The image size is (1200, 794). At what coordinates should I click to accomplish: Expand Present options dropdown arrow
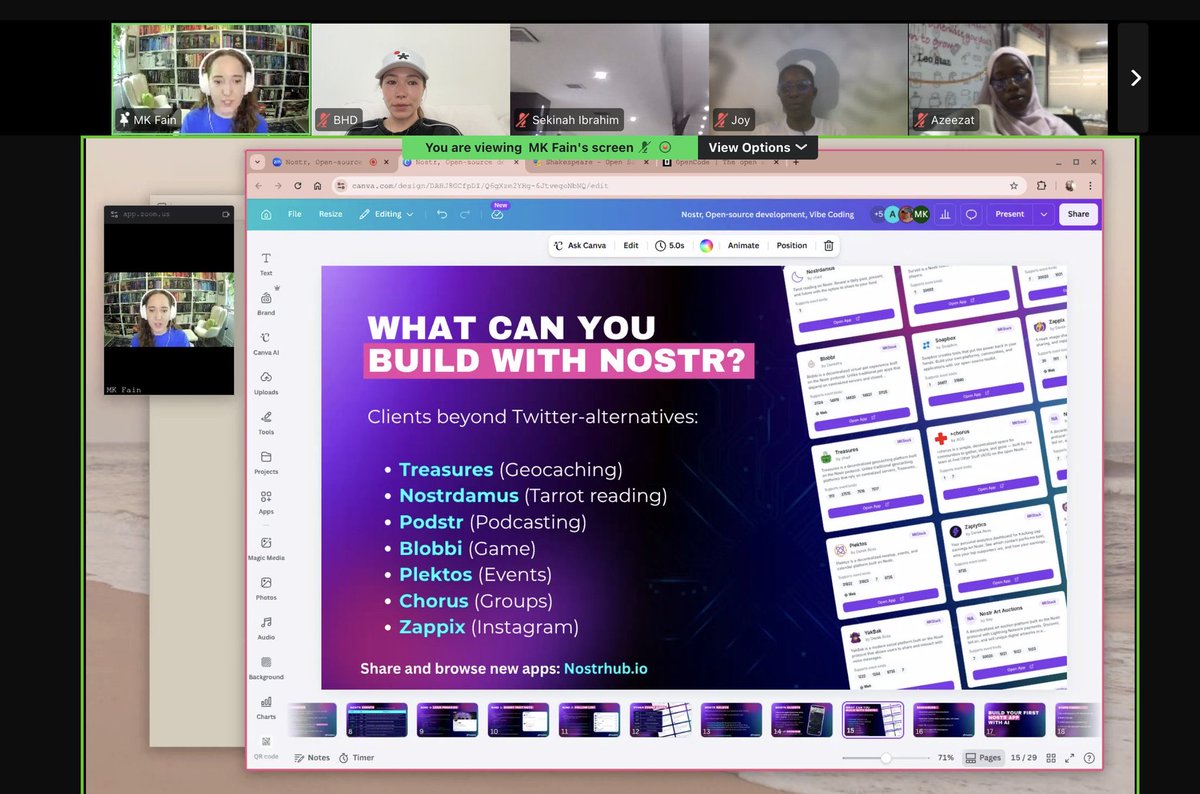pyautogui.click(x=1043, y=214)
